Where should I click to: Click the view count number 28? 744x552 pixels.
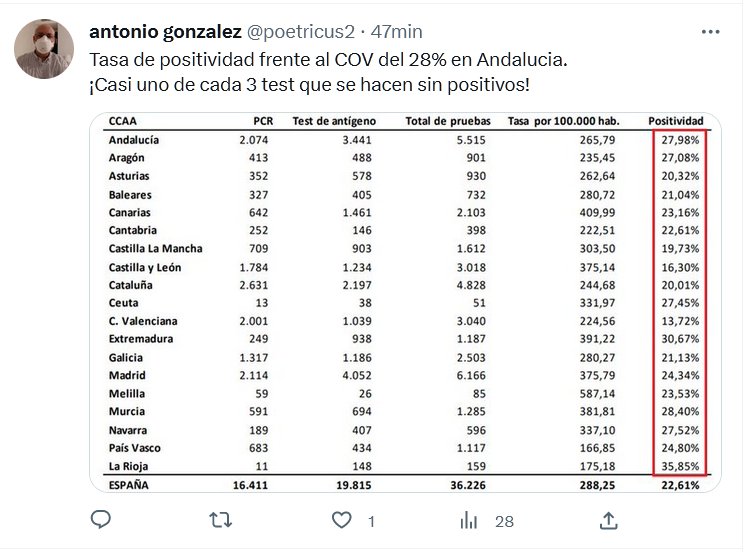click(504, 521)
